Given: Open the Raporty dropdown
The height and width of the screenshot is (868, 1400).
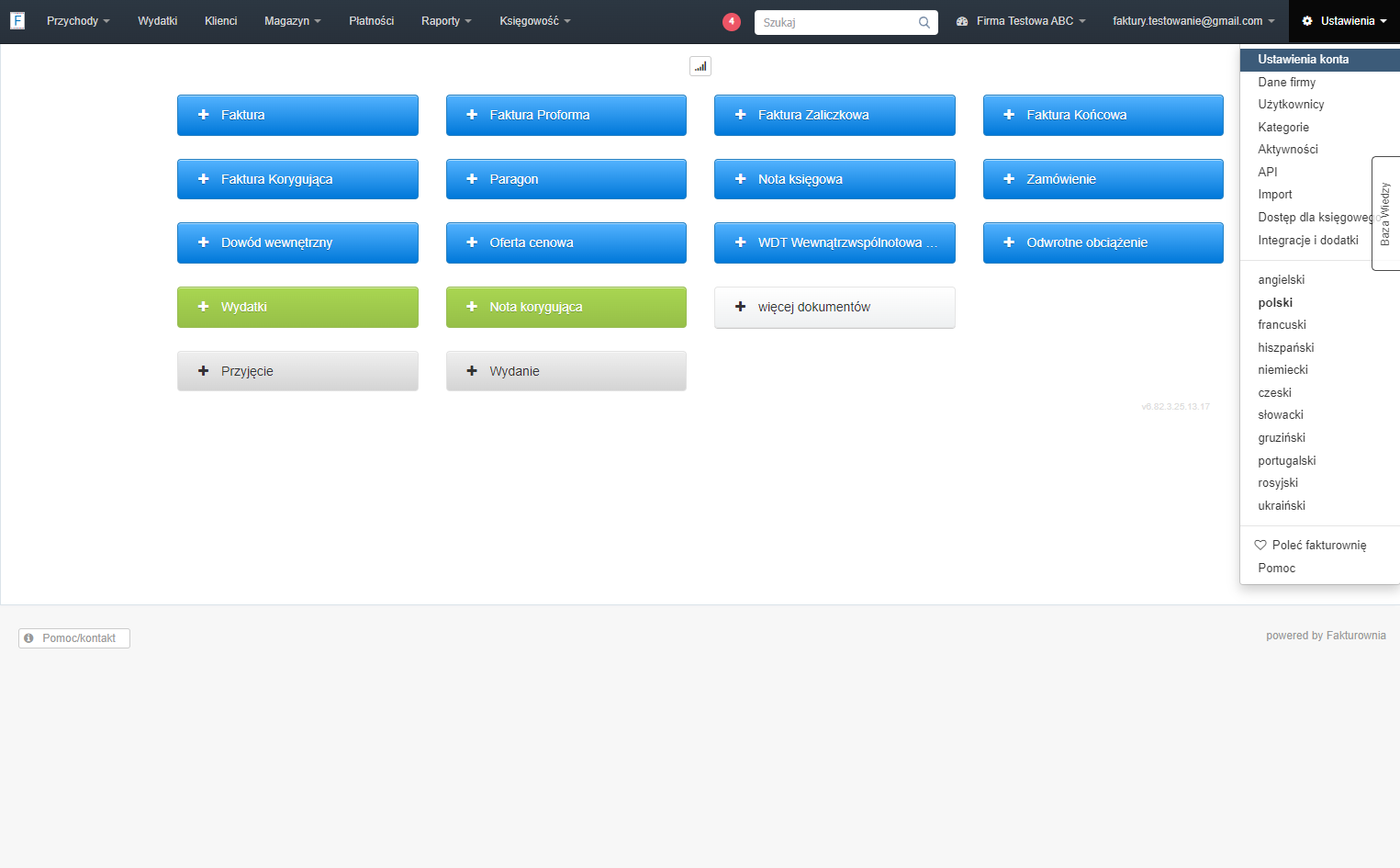Looking at the screenshot, I should click(x=446, y=21).
